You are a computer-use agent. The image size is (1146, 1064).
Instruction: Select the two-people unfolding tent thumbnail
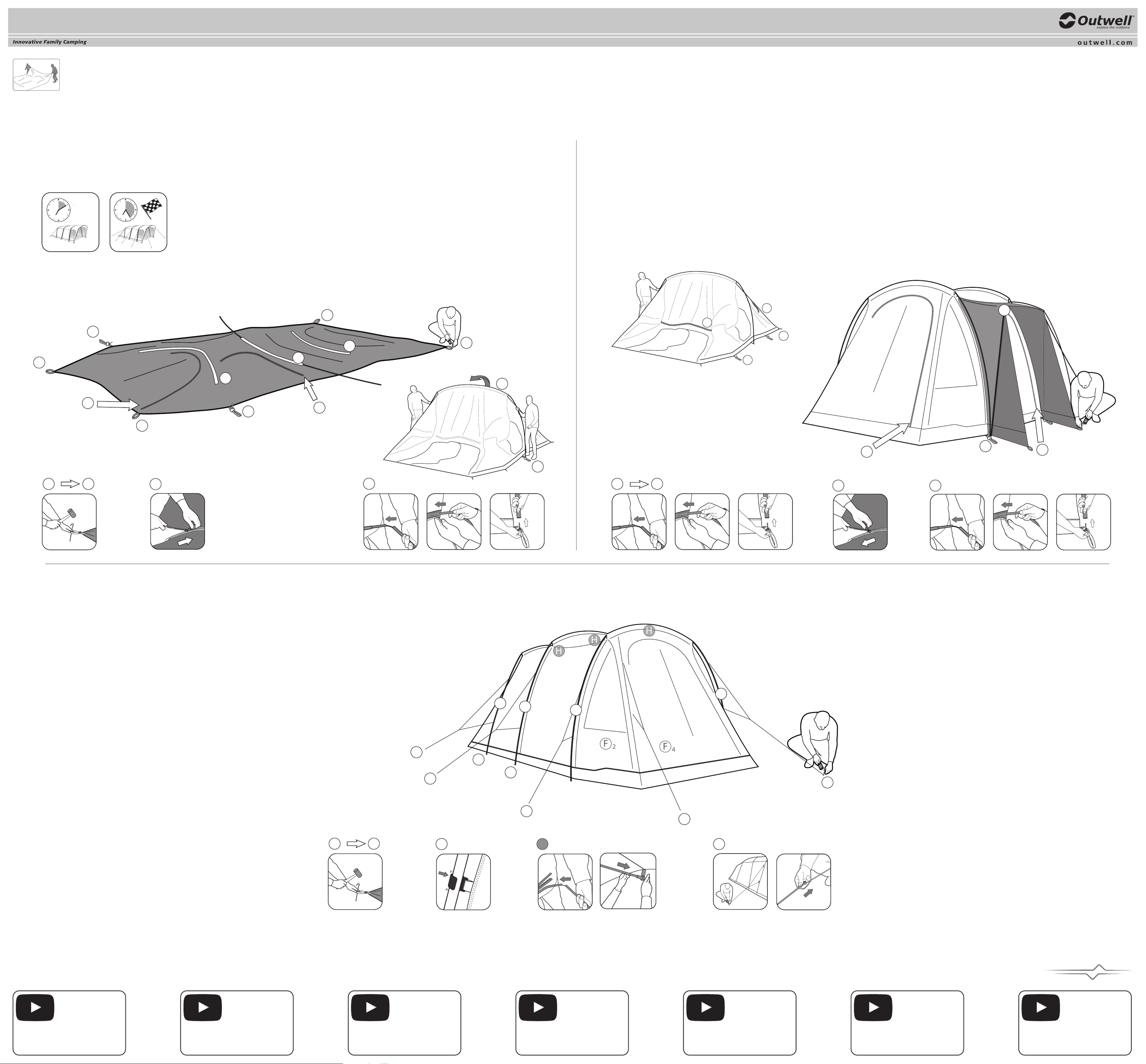click(36, 75)
